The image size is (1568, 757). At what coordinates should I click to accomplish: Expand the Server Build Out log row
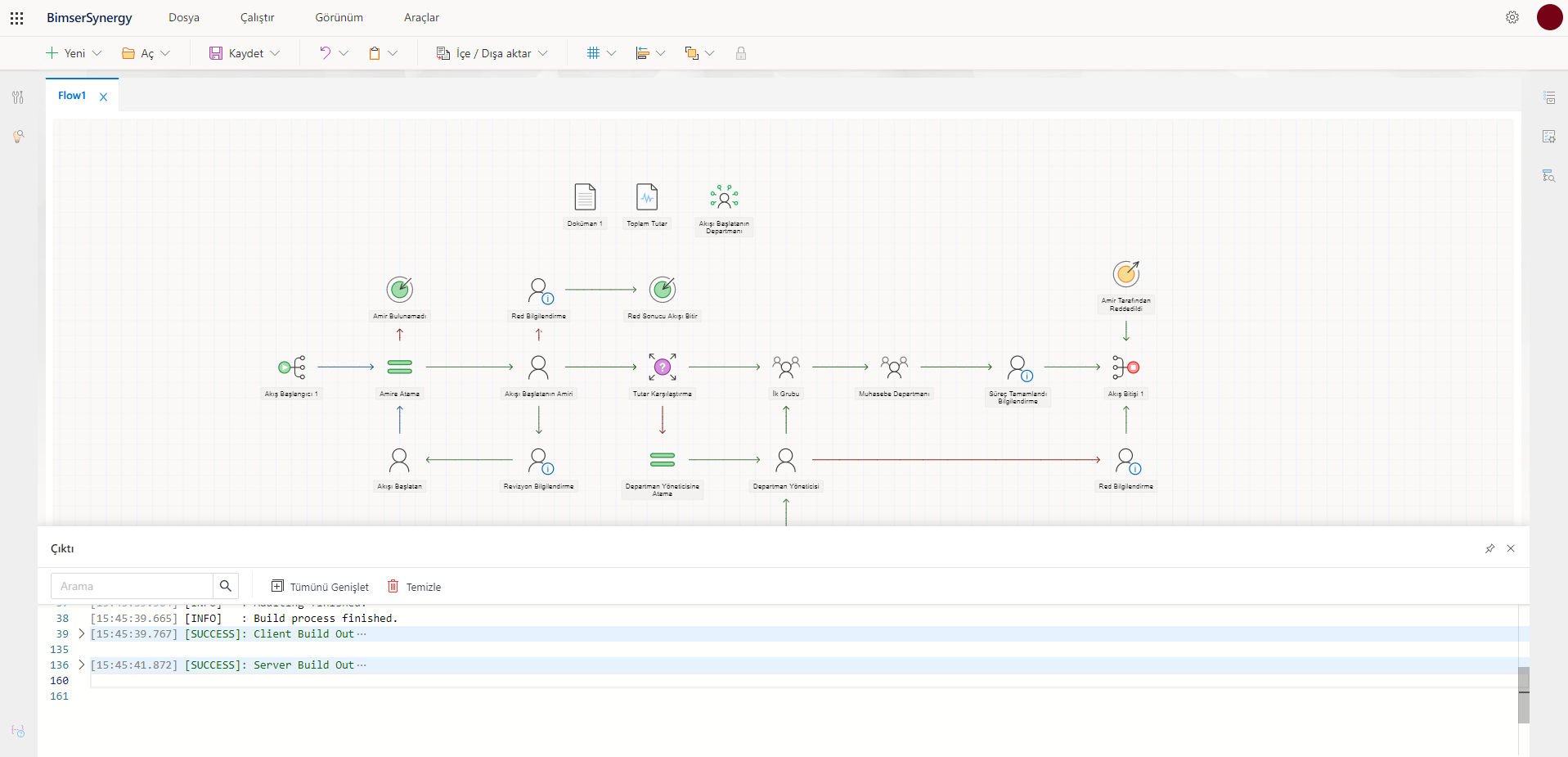tap(81, 665)
